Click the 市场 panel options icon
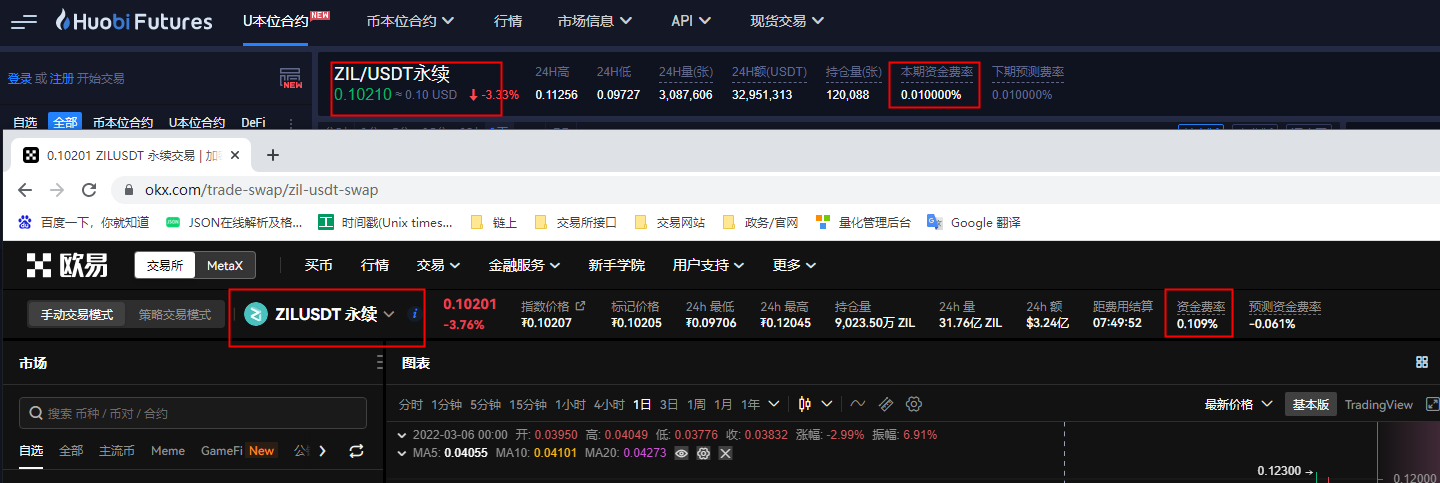This screenshot has height=483, width=1440. pos(379,363)
